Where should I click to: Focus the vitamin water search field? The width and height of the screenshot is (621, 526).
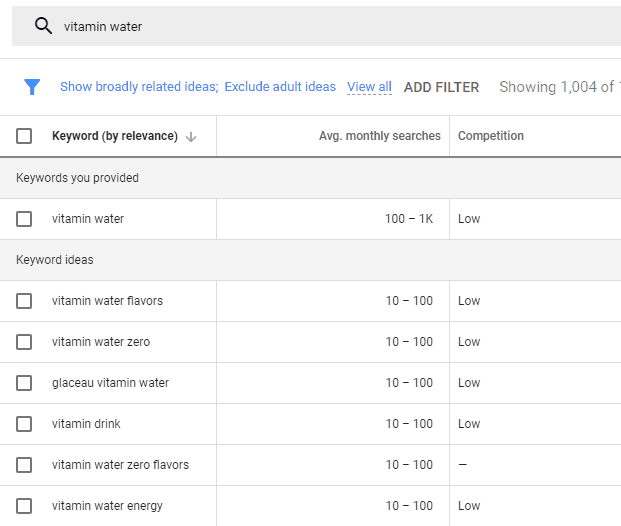(300, 26)
